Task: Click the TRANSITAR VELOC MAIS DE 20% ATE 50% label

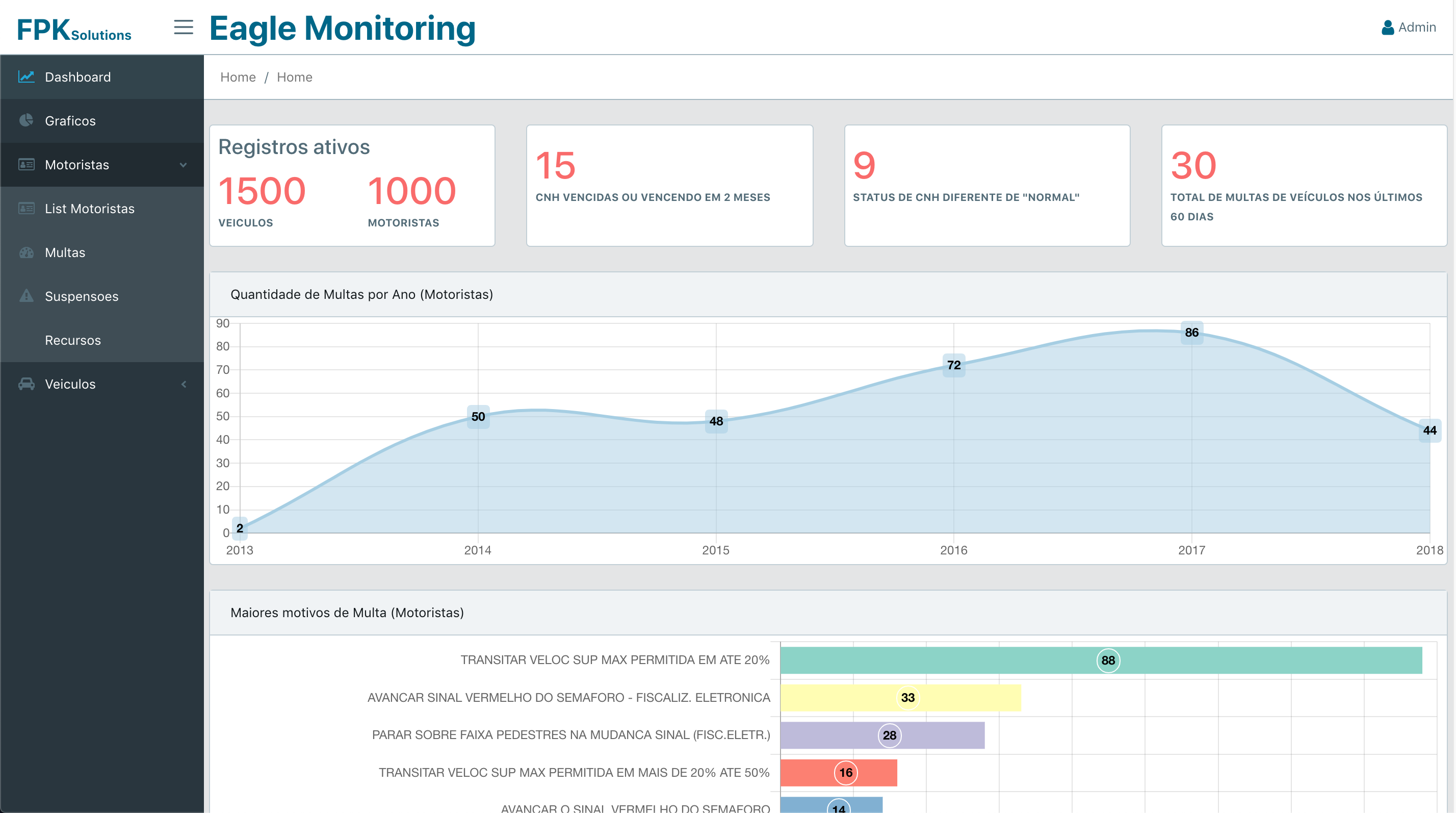Action: pyautogui.click(x=574, y=772)
